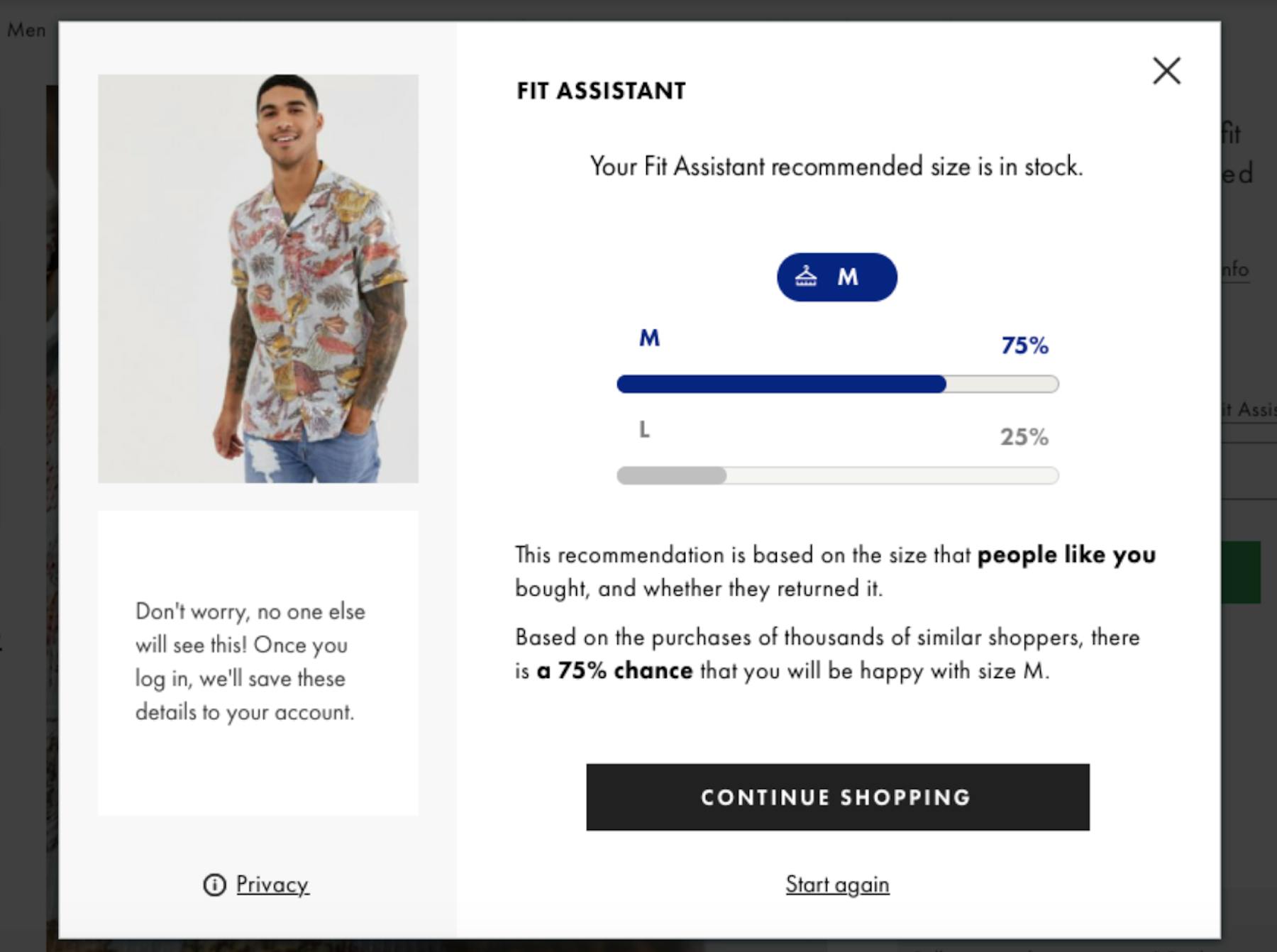
Task: Click the L 25% progress bar
Action: (x=838, y=475)
